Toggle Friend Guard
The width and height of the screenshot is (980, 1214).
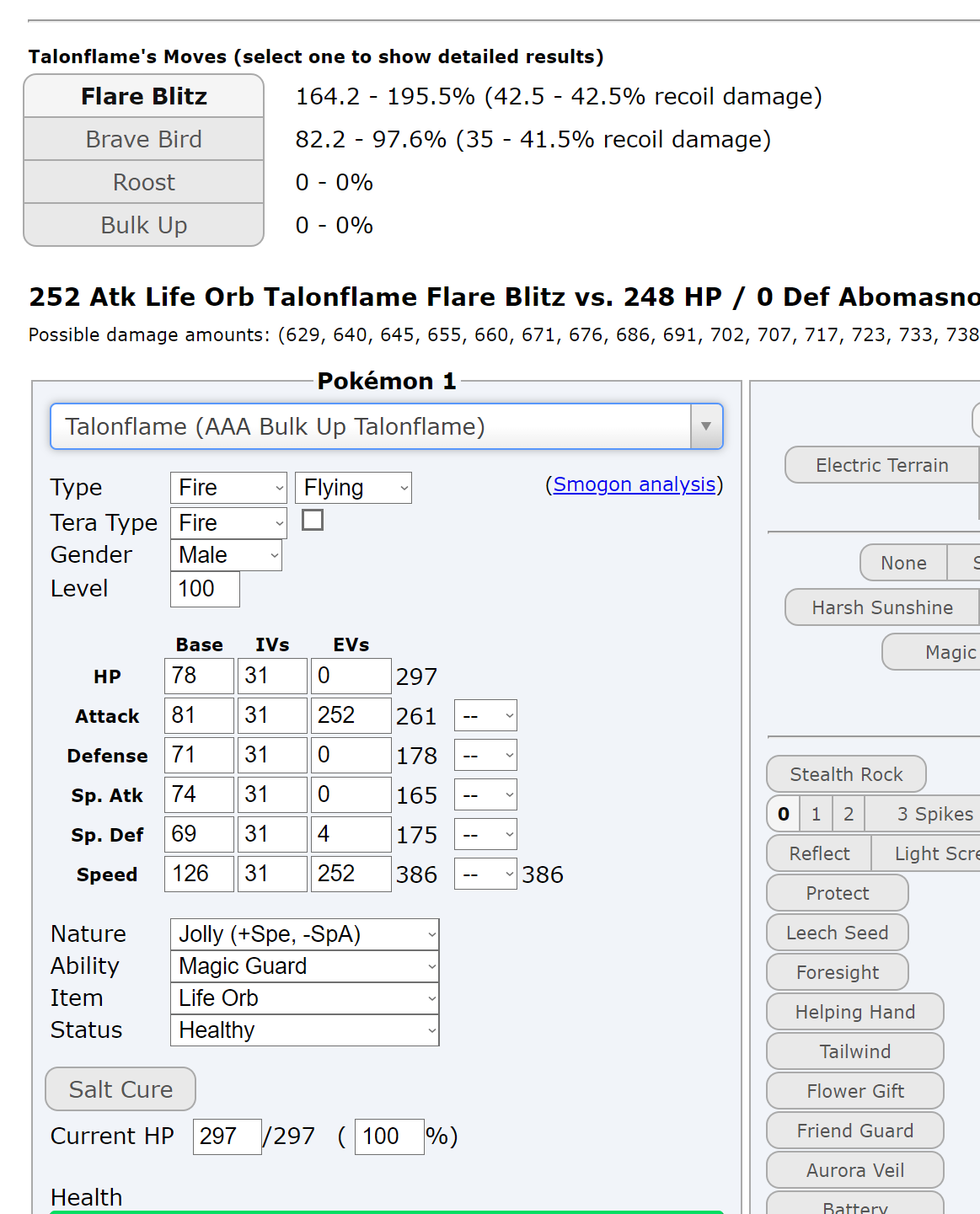click(855, 1131)
